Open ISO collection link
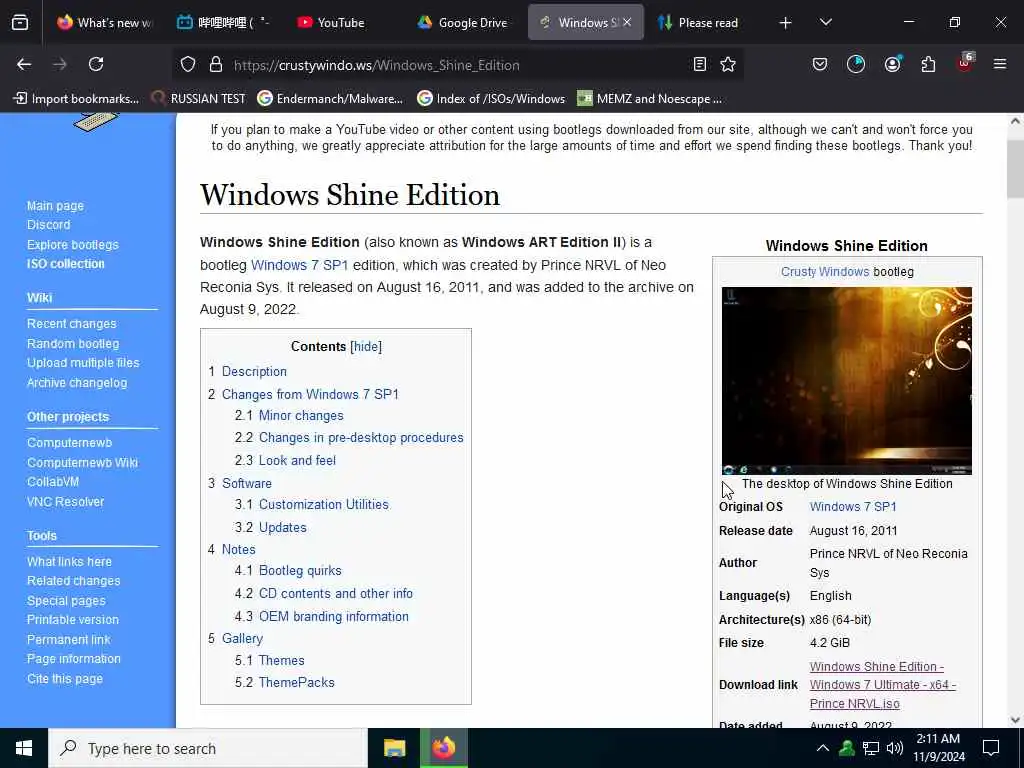Screen dimensions: 1024x768 coord(66,264)
